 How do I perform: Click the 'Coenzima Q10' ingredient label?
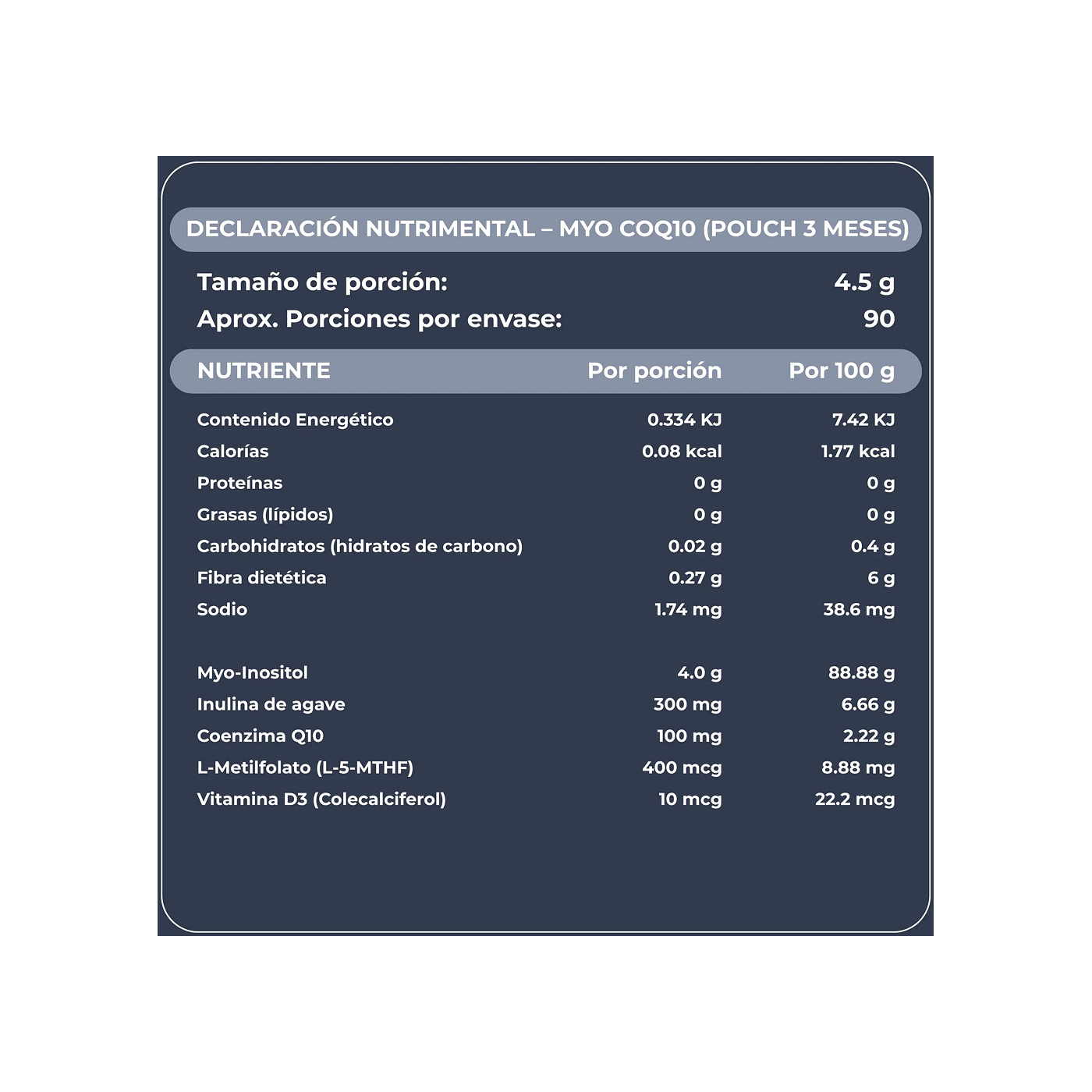point(260,736)
